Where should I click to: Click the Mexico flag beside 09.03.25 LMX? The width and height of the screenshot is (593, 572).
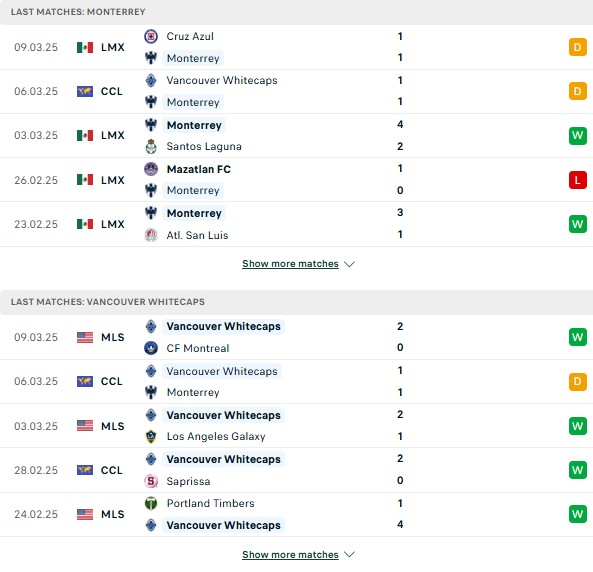click(x=85, y=47)
